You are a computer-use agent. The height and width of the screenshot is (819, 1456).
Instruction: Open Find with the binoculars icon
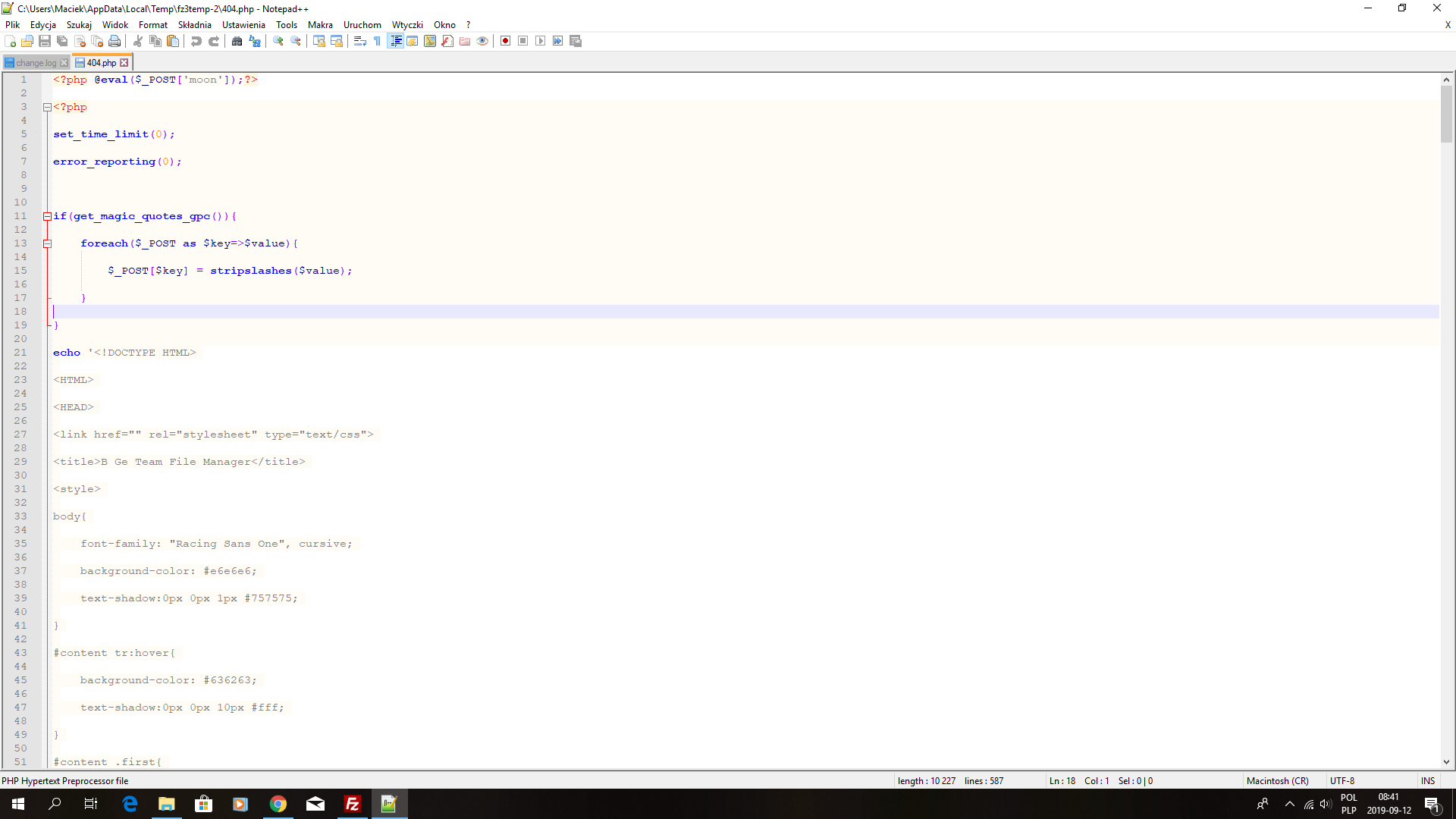tap(237, 41)
